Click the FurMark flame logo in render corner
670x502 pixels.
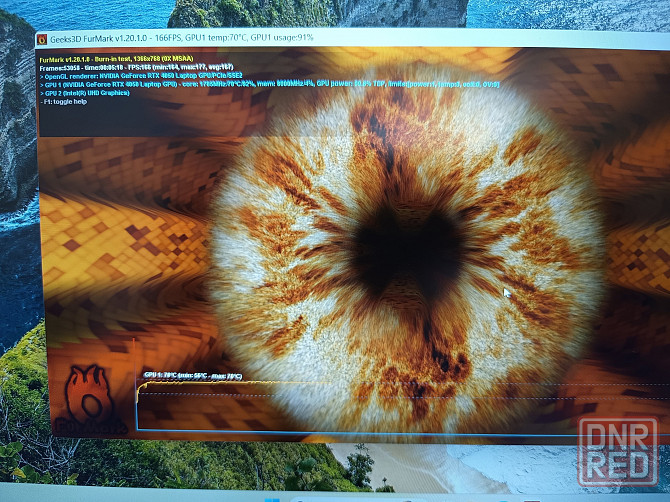click(x=91, y=399)
